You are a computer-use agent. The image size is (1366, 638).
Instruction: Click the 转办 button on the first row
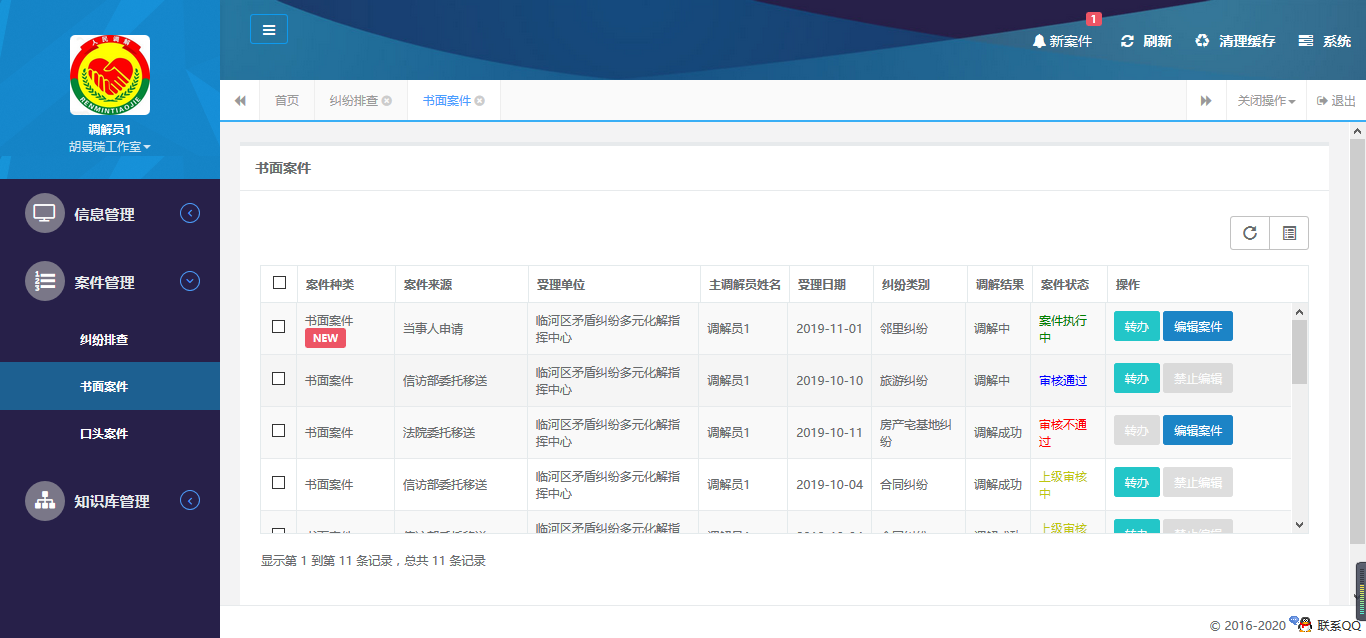[1136, 325]
